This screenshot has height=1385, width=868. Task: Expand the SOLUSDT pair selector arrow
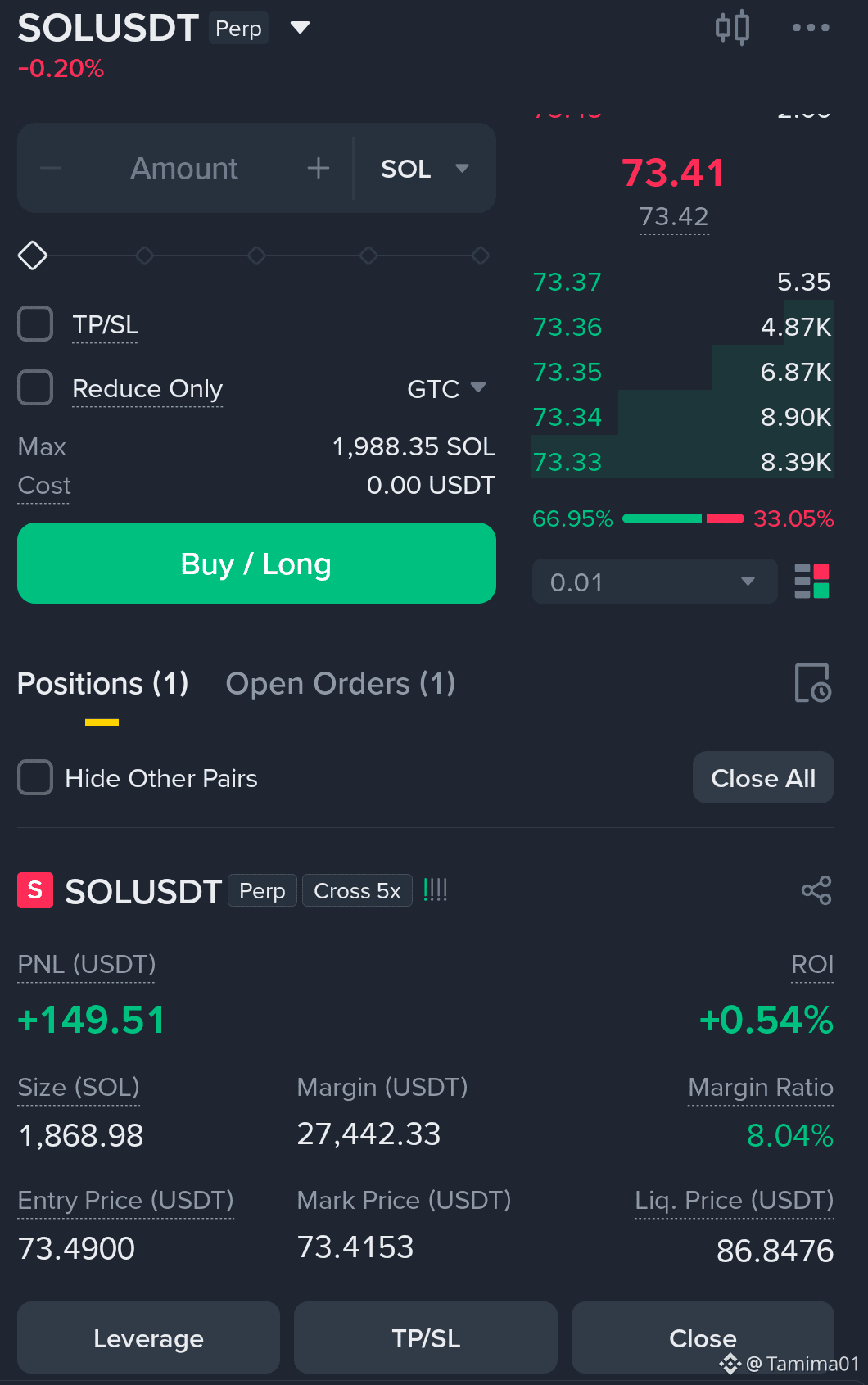click(301, 28)
